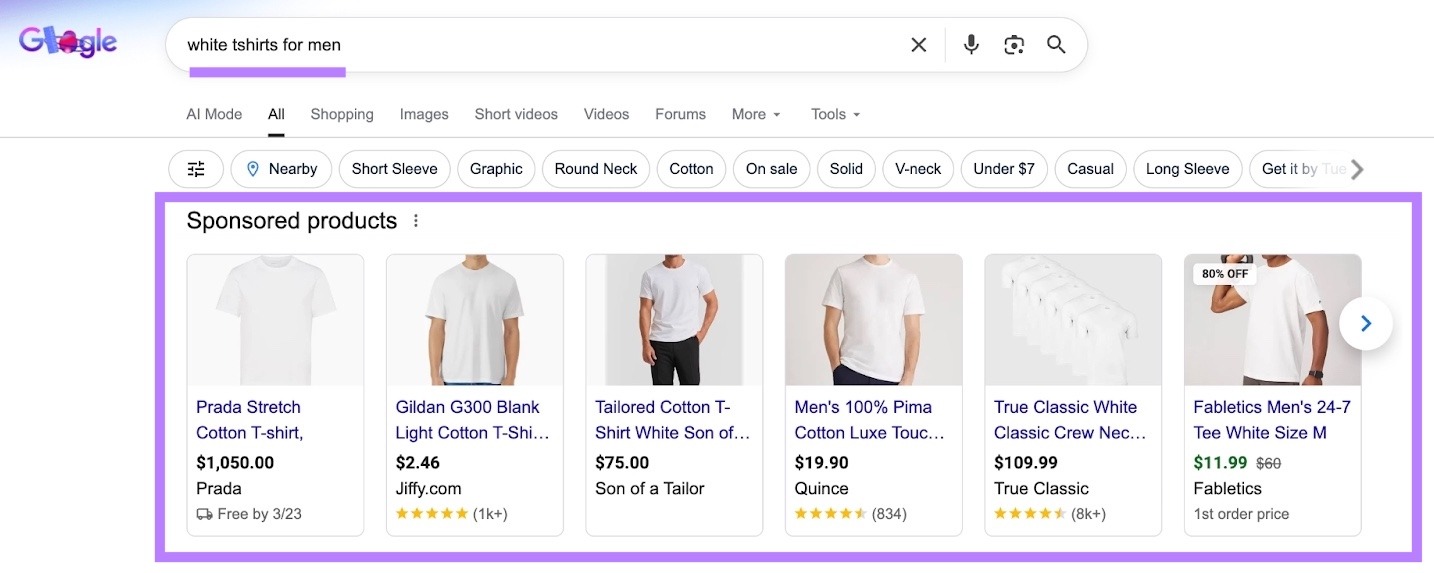Expand the More dropdown menu
This screenshot has height=573, width=1434.
pos(756,114)
